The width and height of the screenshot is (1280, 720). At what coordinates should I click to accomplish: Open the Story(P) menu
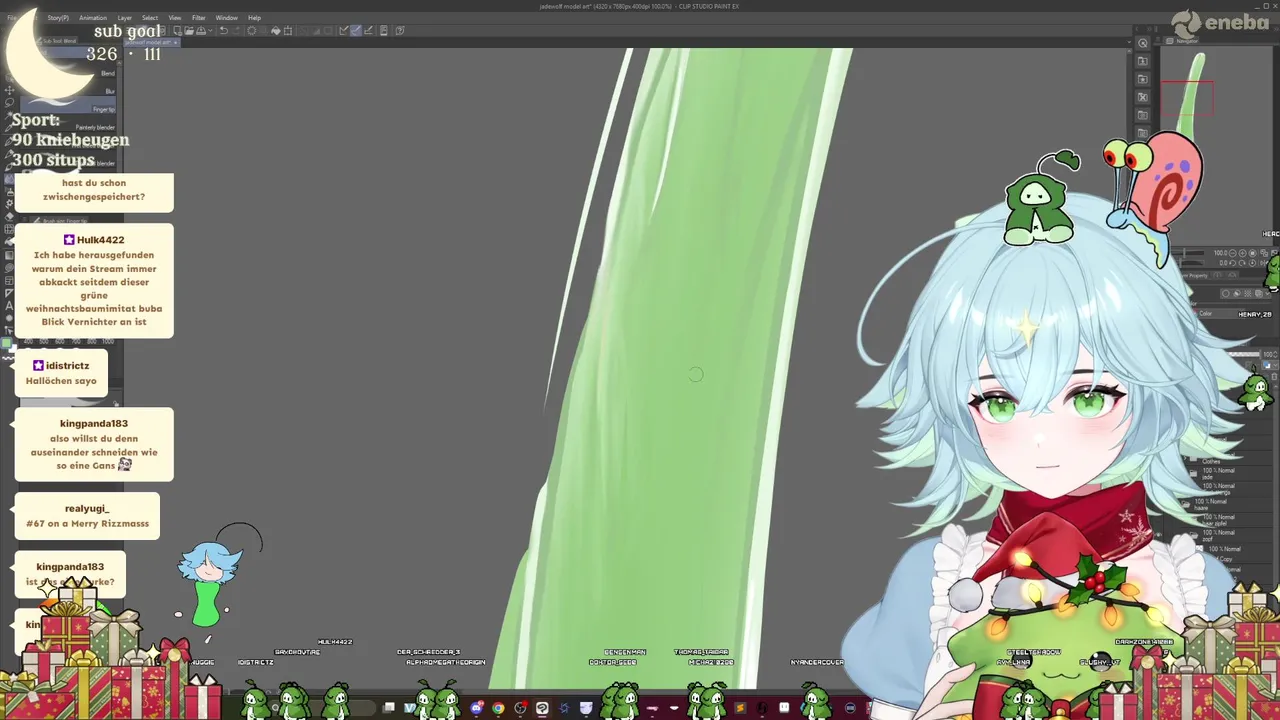pos(58,18)
